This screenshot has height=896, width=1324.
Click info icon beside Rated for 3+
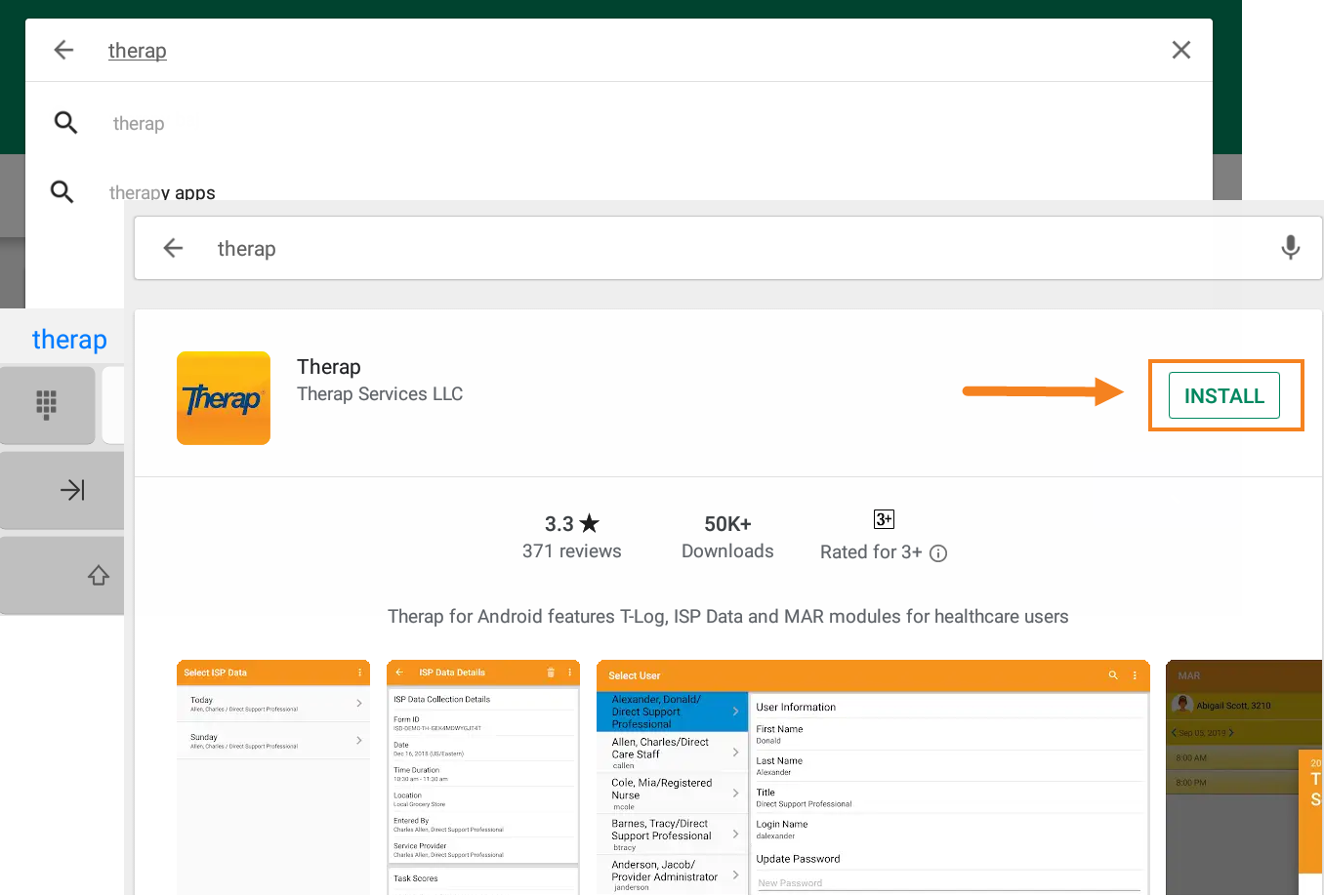tap(938, 553)
